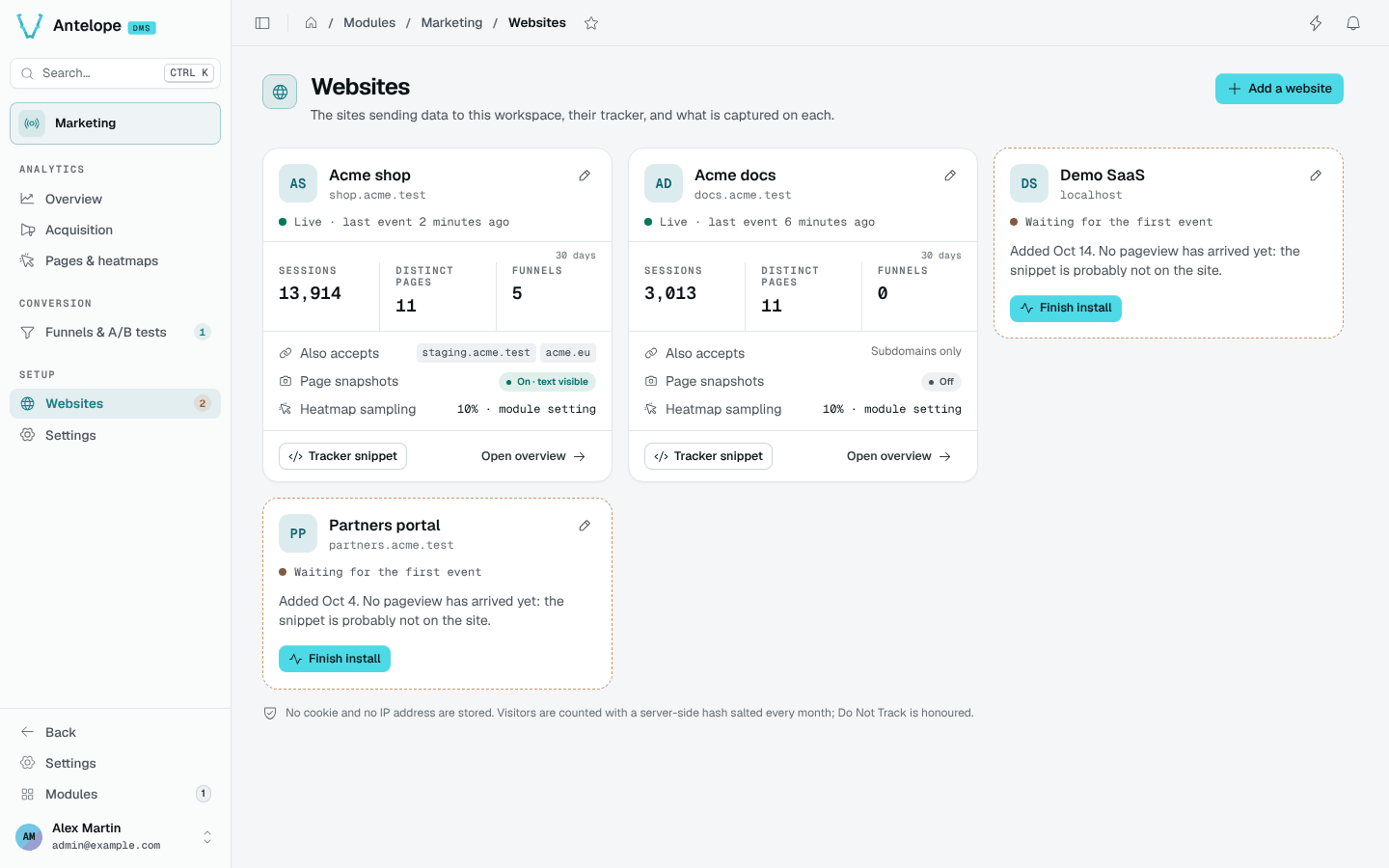Expand the Alex Martin account menu

click(115, 836)
